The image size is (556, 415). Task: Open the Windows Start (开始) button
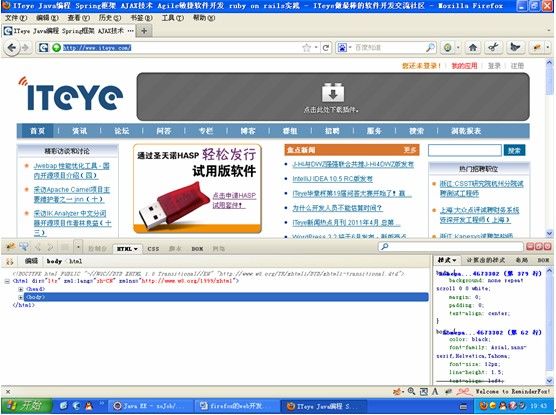(x=27, y=405)
